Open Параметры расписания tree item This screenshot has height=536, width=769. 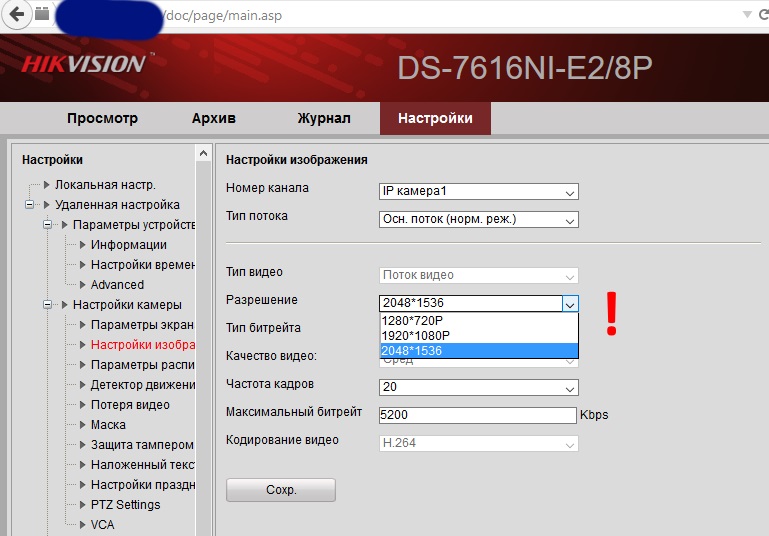(143, 365)
